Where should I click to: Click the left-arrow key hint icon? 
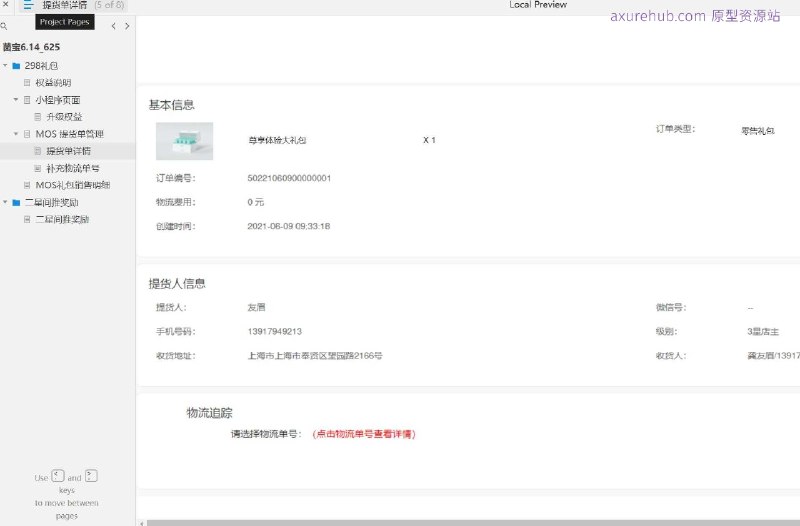click(58, 476)
